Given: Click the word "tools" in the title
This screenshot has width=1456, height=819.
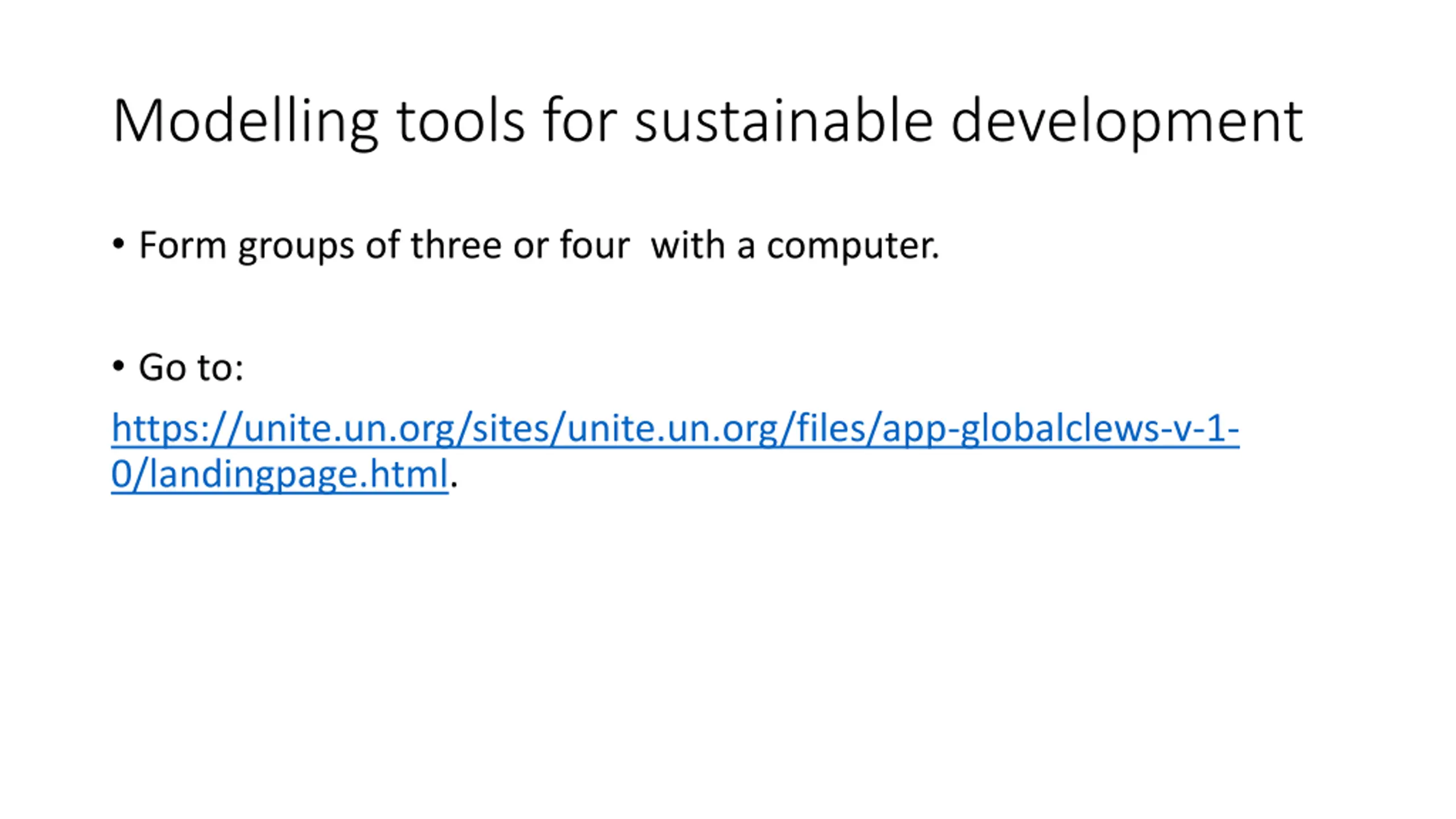Looking at the screenshot, I should tap(460, 121).
